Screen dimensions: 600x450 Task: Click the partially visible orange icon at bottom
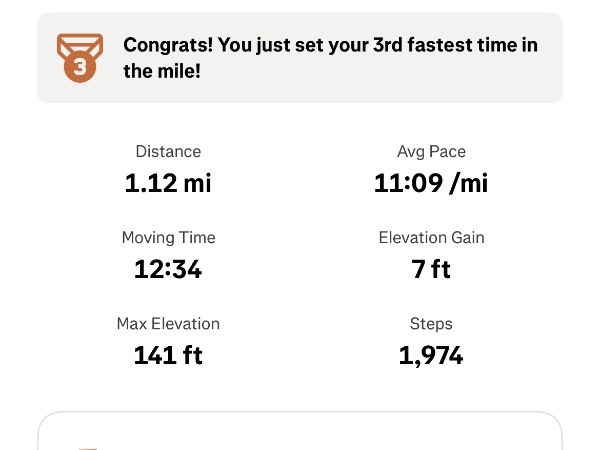tap(88, 447)
